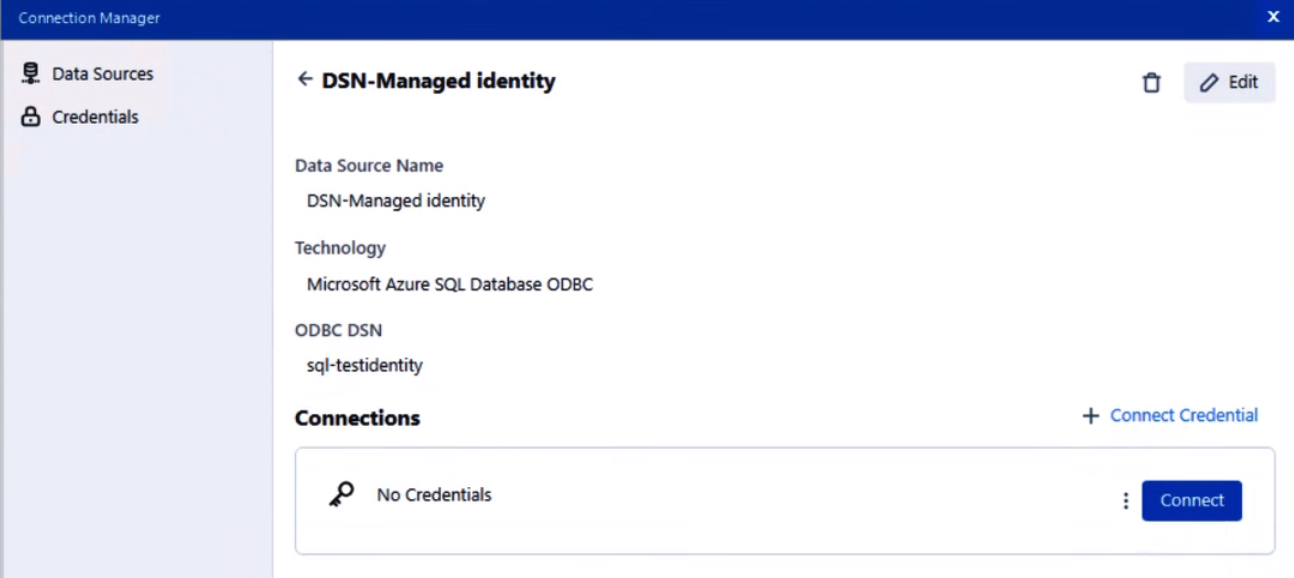Click the DSN-Managed identity page heading
Viewport: 1294px width, 578px height.
click(x=438, y=81)
